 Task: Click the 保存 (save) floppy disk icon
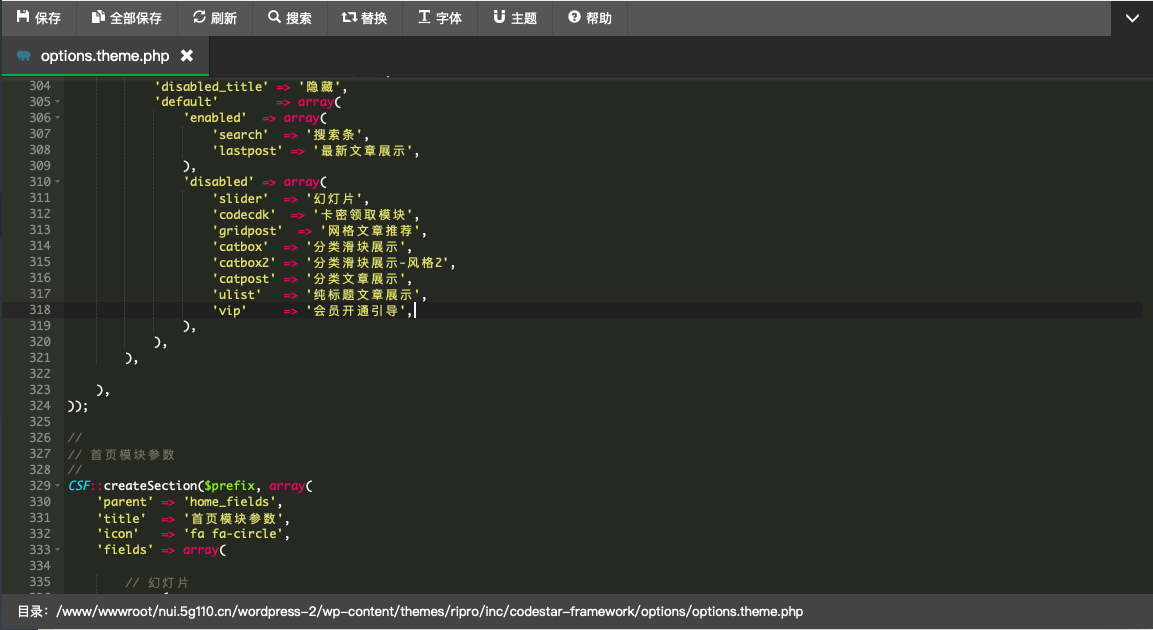coord(23,18)
